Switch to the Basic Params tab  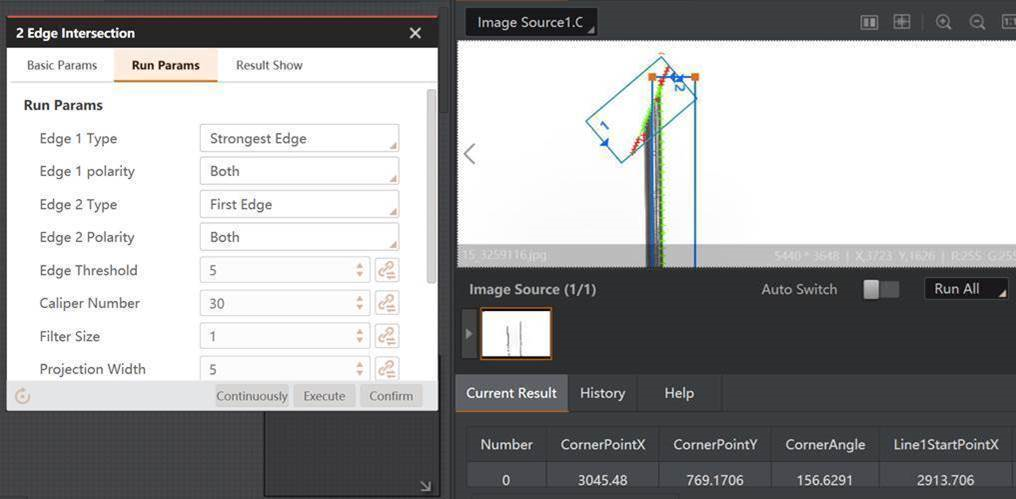pyautogui.click(x=62, y=65)
